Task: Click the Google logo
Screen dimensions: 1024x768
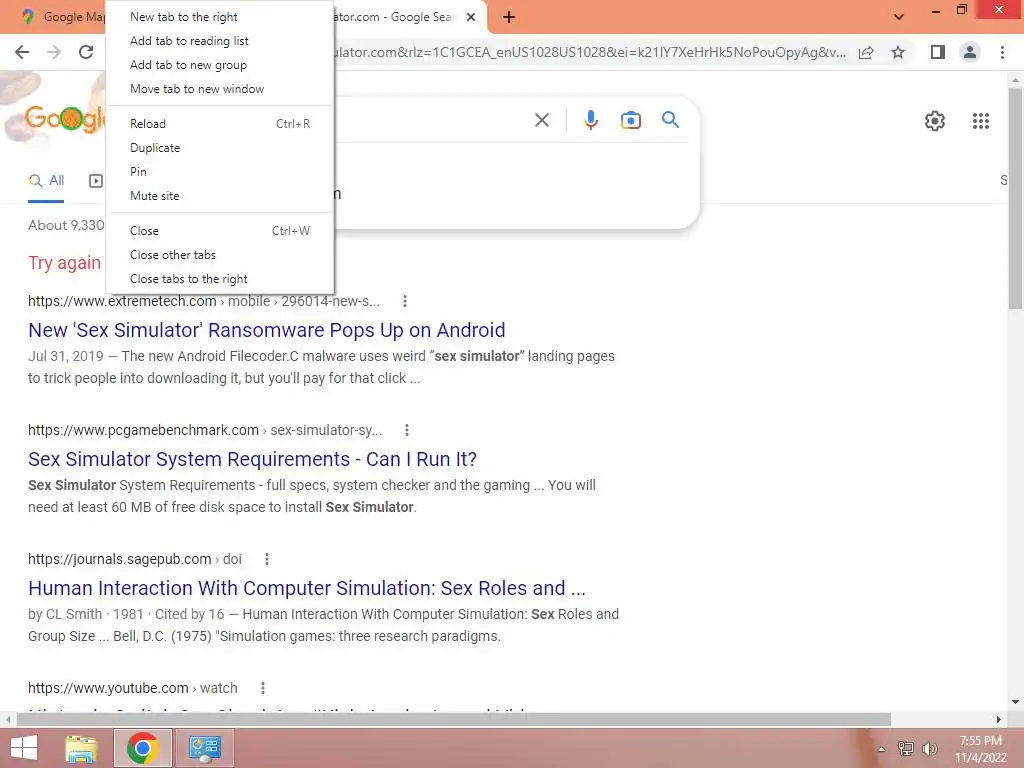Action: (x=64, y=118)
